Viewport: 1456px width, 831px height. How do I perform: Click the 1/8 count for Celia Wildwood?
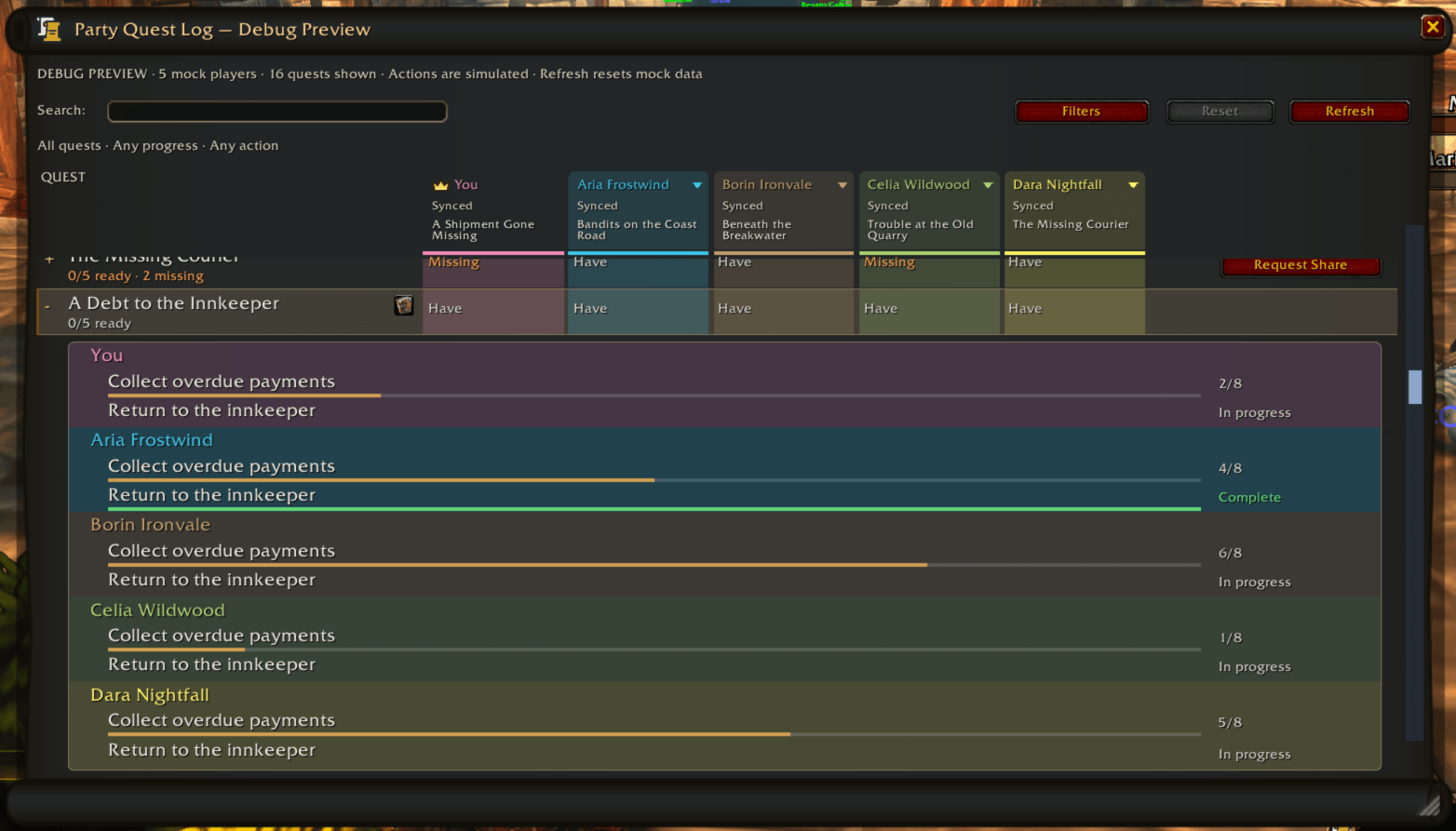pyautogui.click(x=1230, y=637)
